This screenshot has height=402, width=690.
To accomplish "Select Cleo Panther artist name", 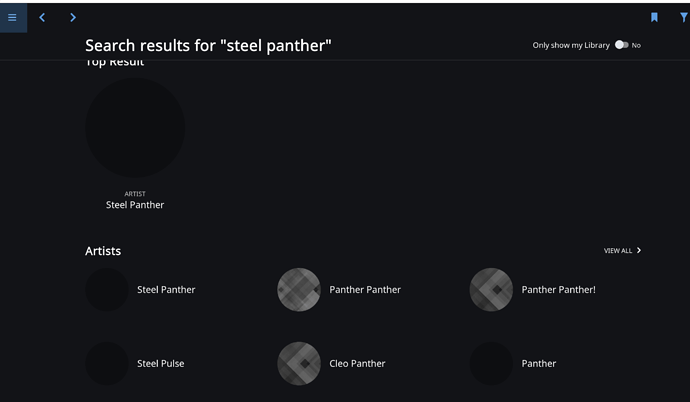I will pos(357,363).
